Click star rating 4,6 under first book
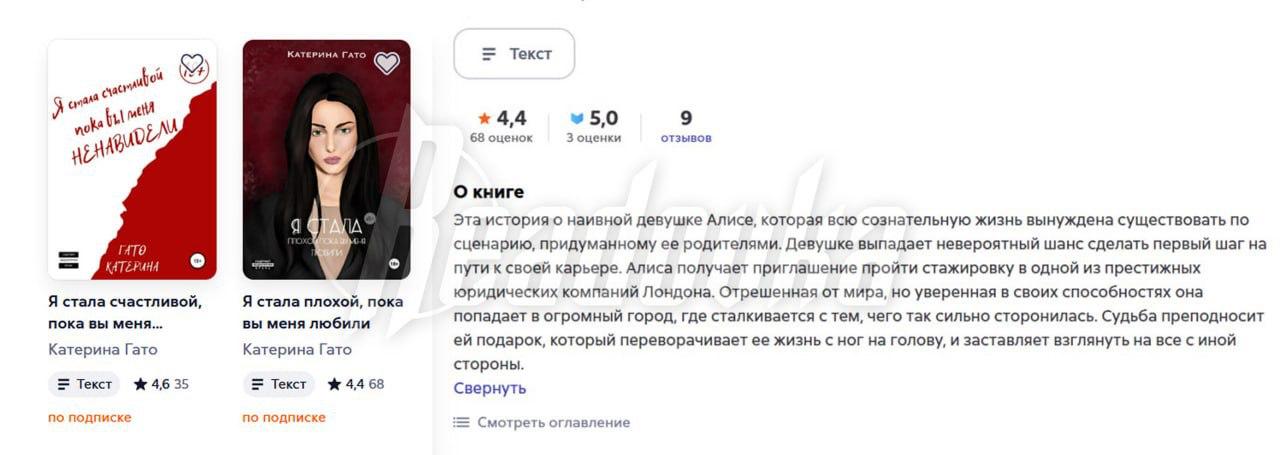 (x=161, y=384)
